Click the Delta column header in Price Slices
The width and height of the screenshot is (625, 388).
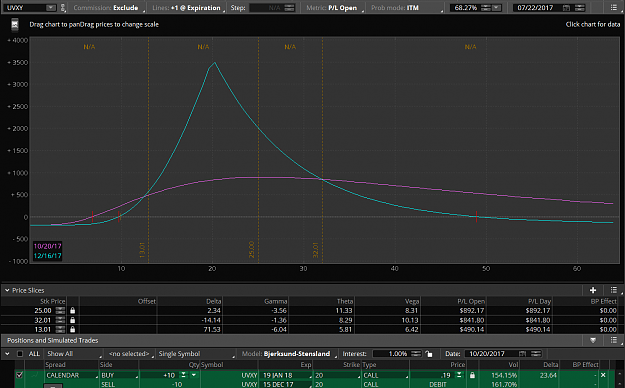pos(214,301)
